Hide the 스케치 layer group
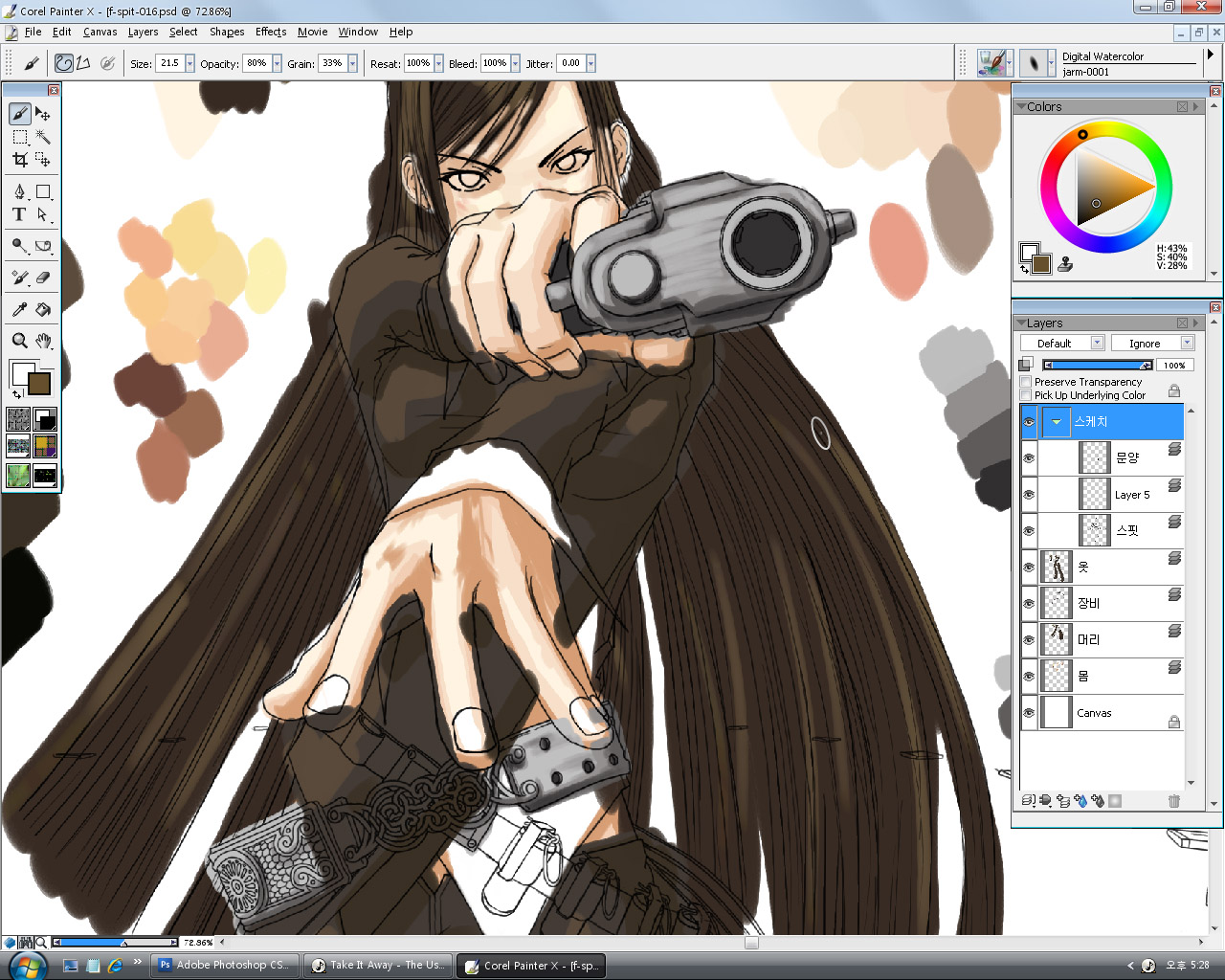Viewport: 1225px width, 980px height. pyautogui.click(x=1030, y=422)
